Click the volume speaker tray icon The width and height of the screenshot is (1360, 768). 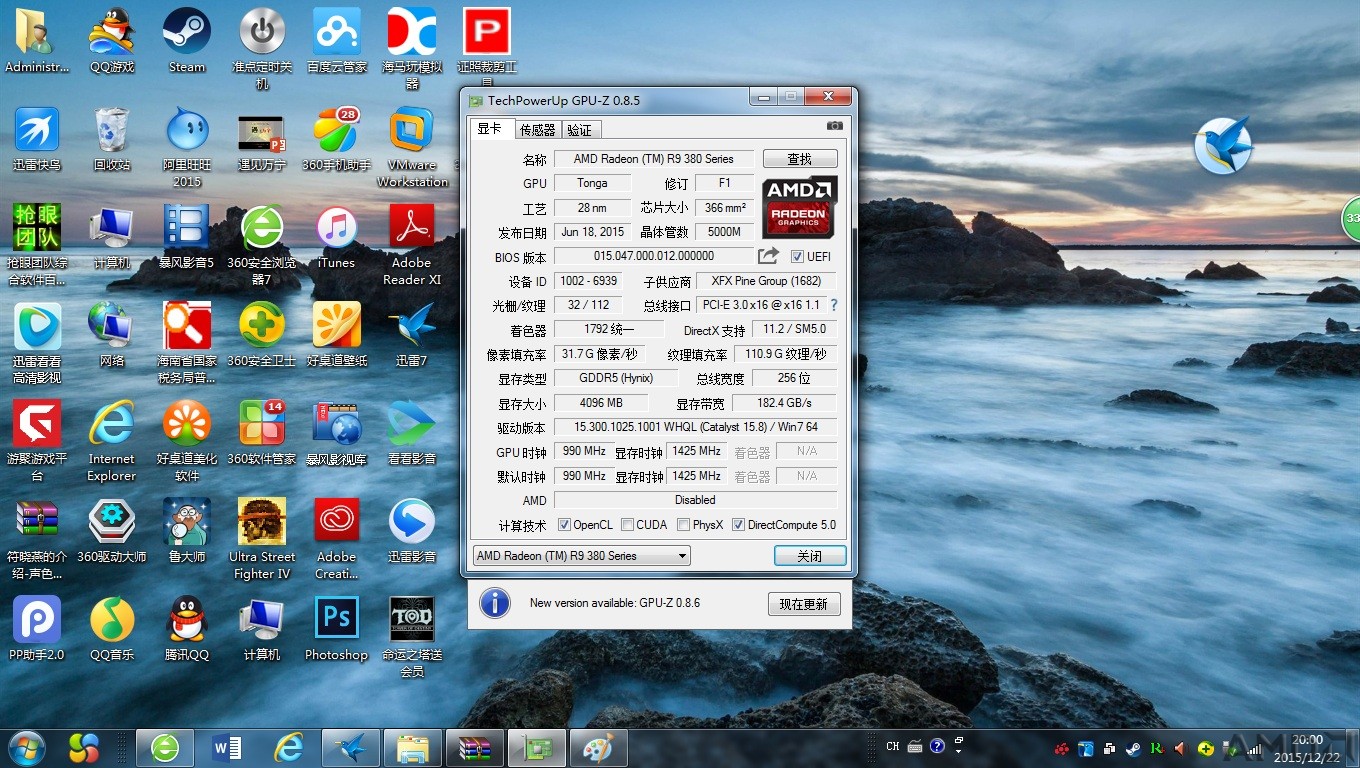1181,748
